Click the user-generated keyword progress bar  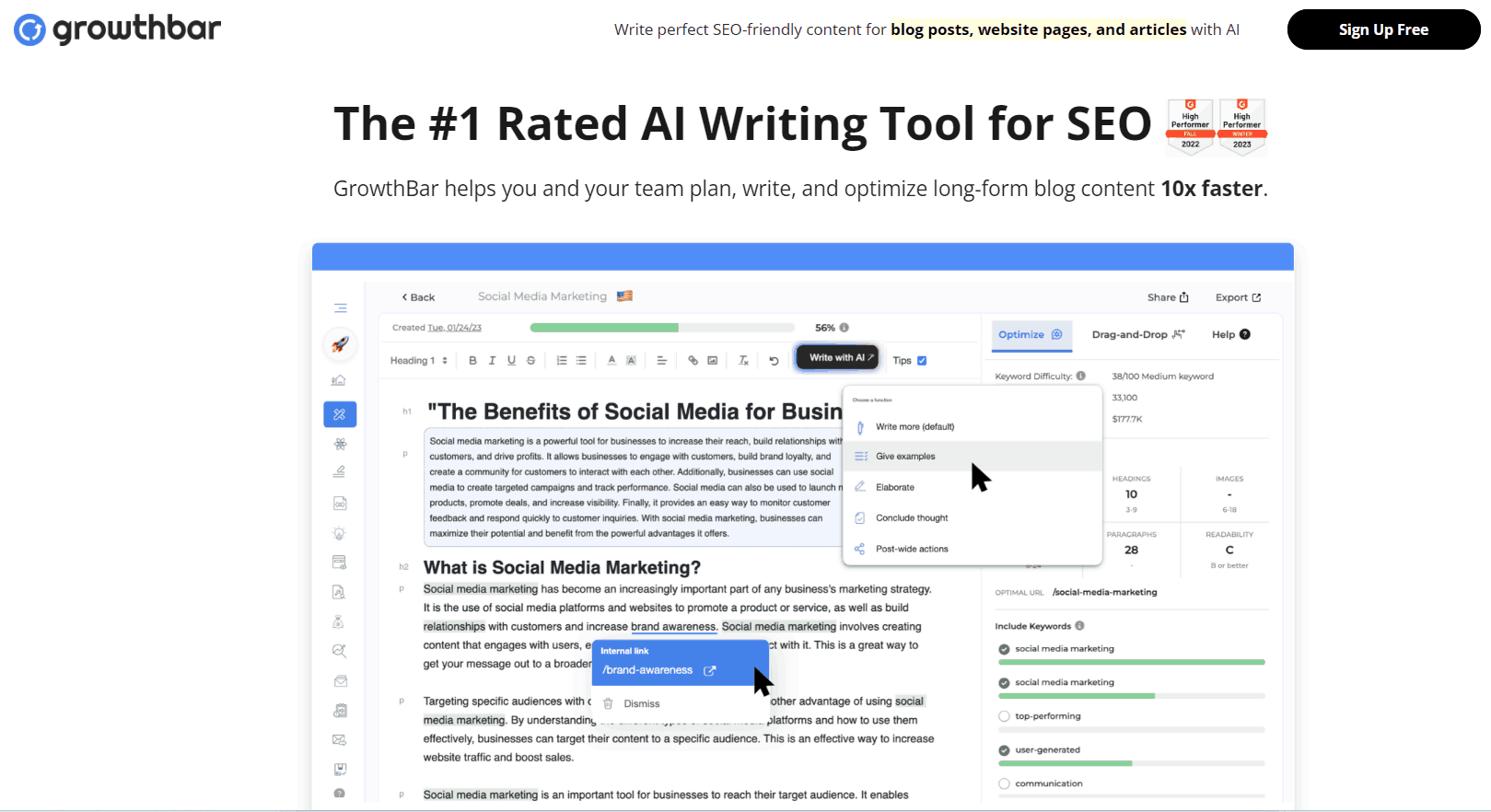(1132, 763)
